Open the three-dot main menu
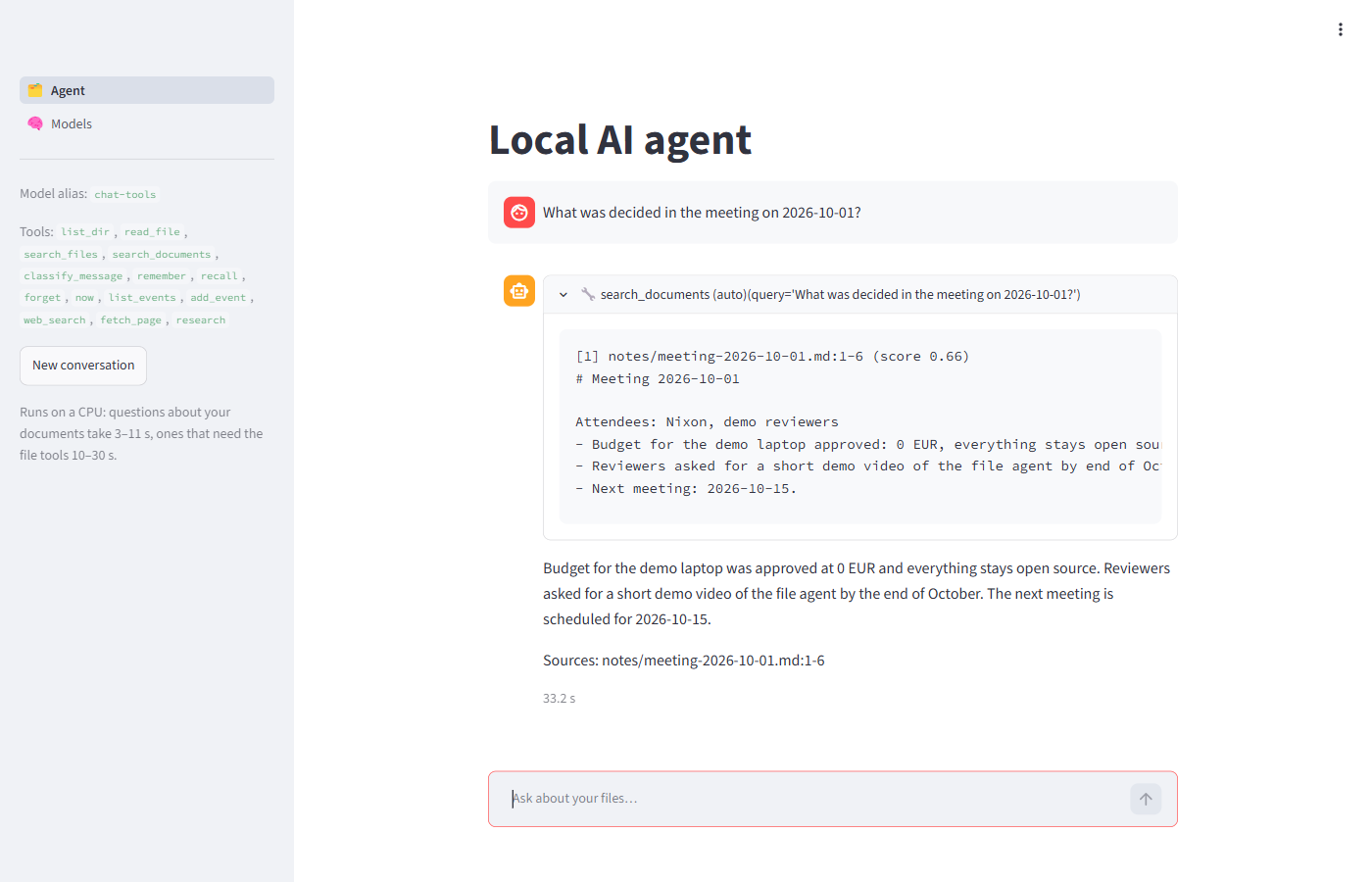The width and height of the screenshot is (1372, 882). [x=1340, y=29]
